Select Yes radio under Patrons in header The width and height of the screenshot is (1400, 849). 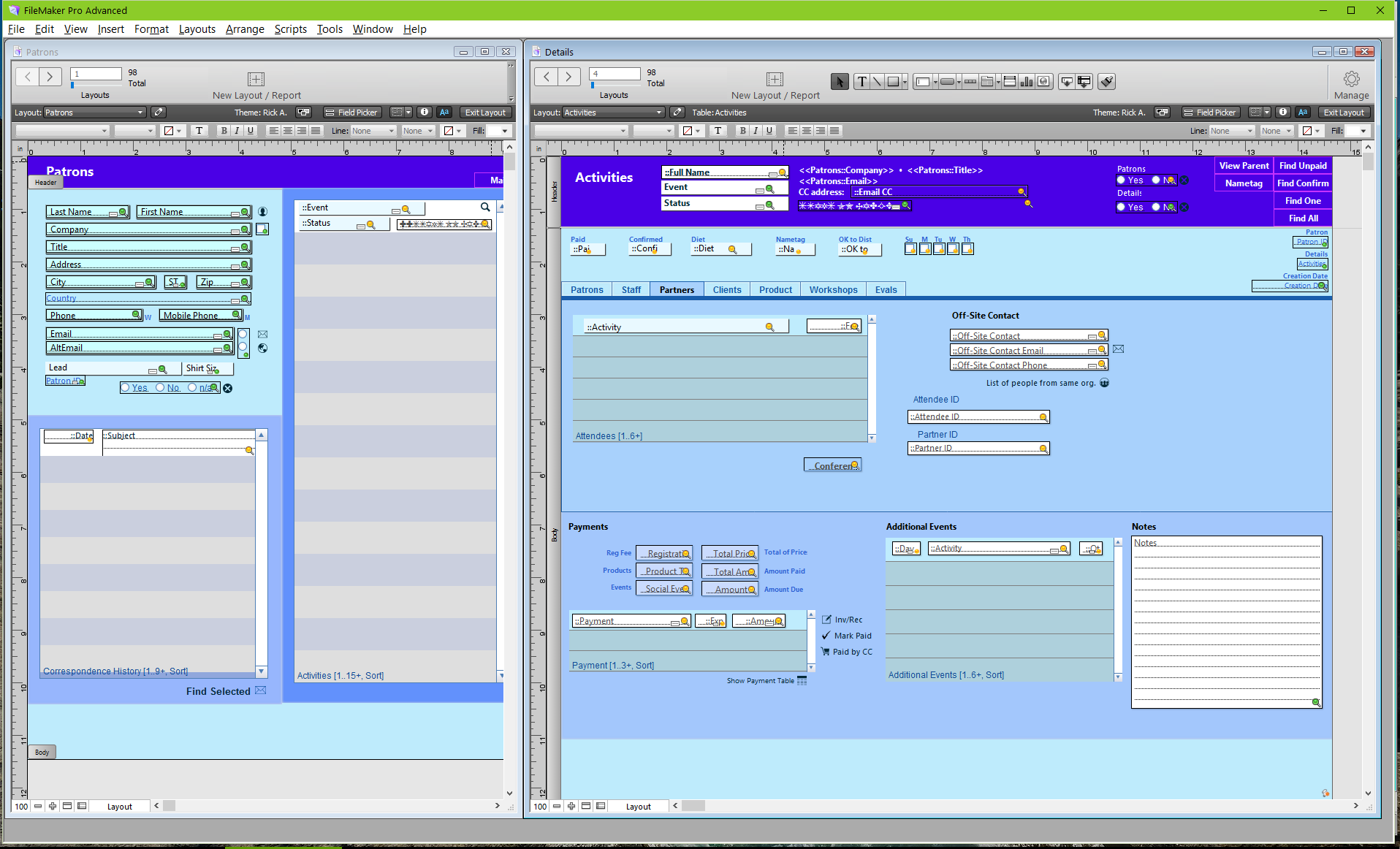(1121, 180)
